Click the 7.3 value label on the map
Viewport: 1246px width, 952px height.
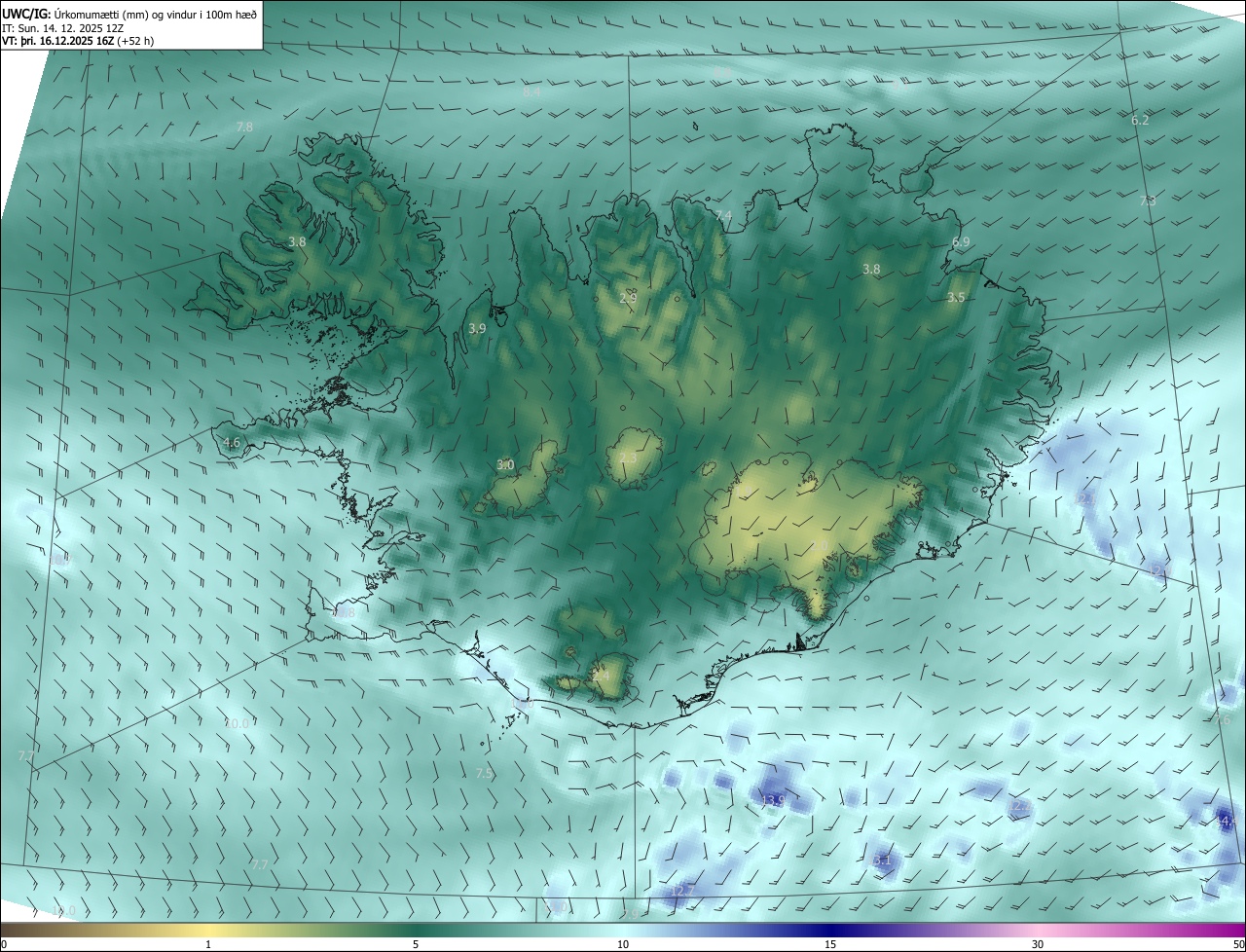(1148, 201)
